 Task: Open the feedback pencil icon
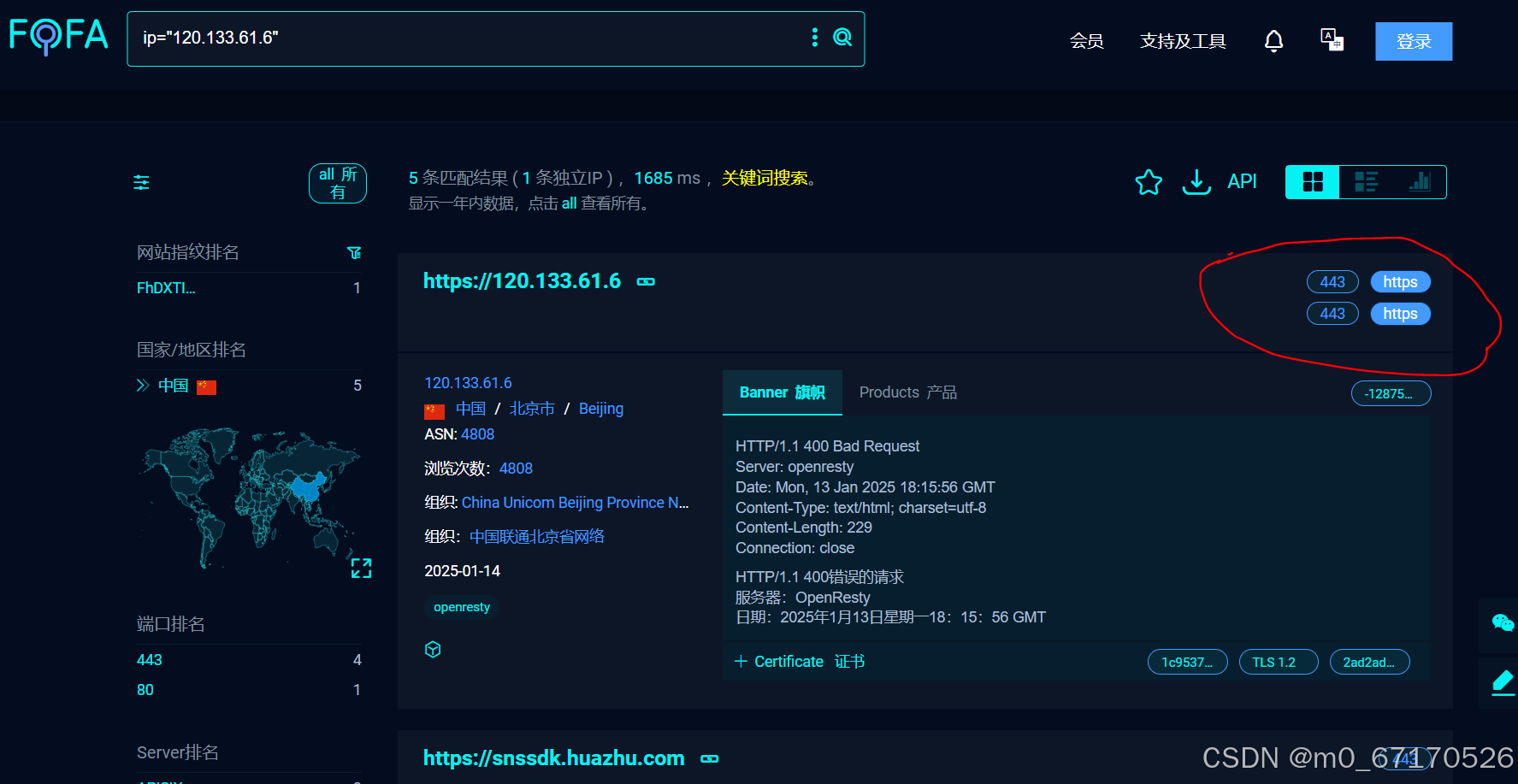[1503, 682]
